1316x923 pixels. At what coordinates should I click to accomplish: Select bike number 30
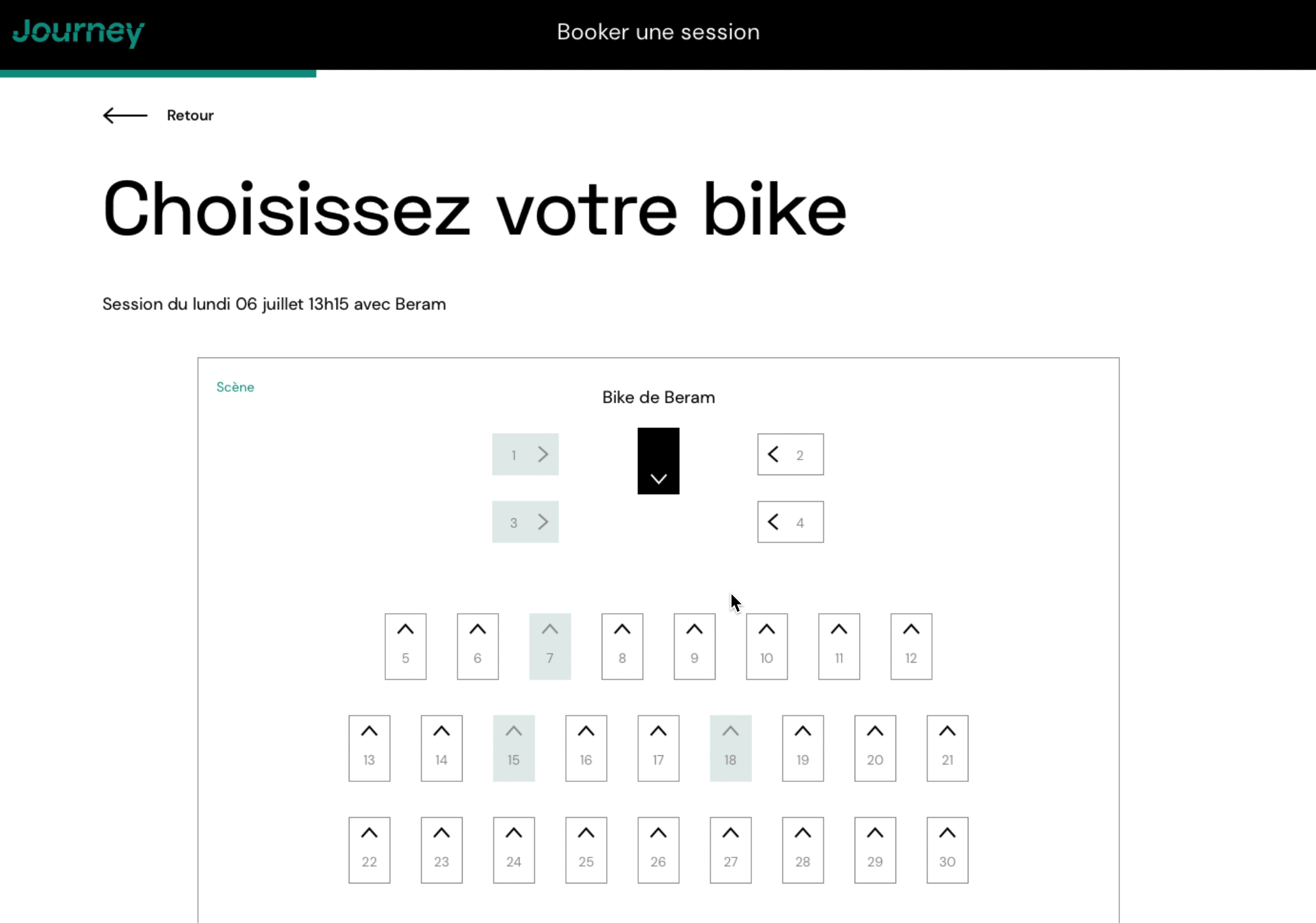947,850
